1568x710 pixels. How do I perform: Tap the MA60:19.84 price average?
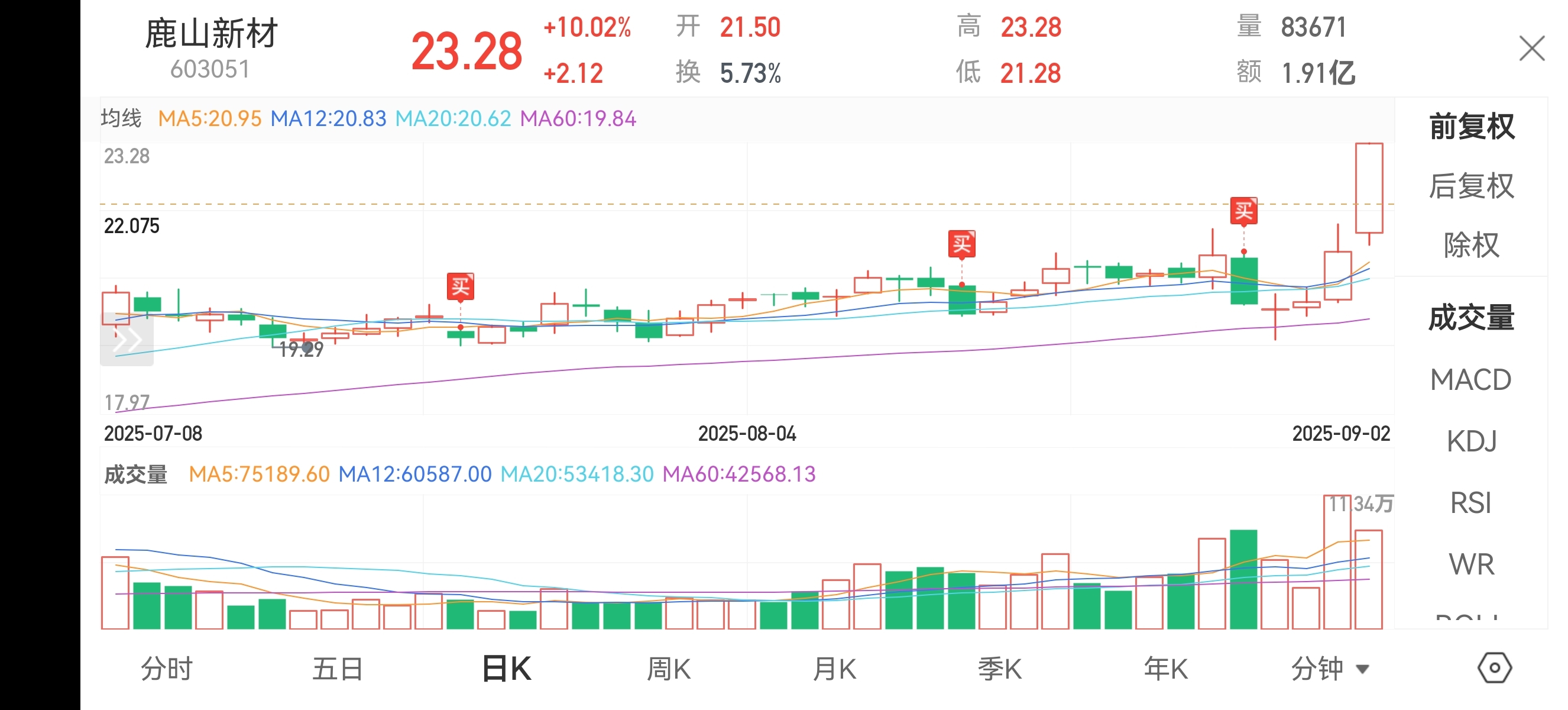[578, 118]
